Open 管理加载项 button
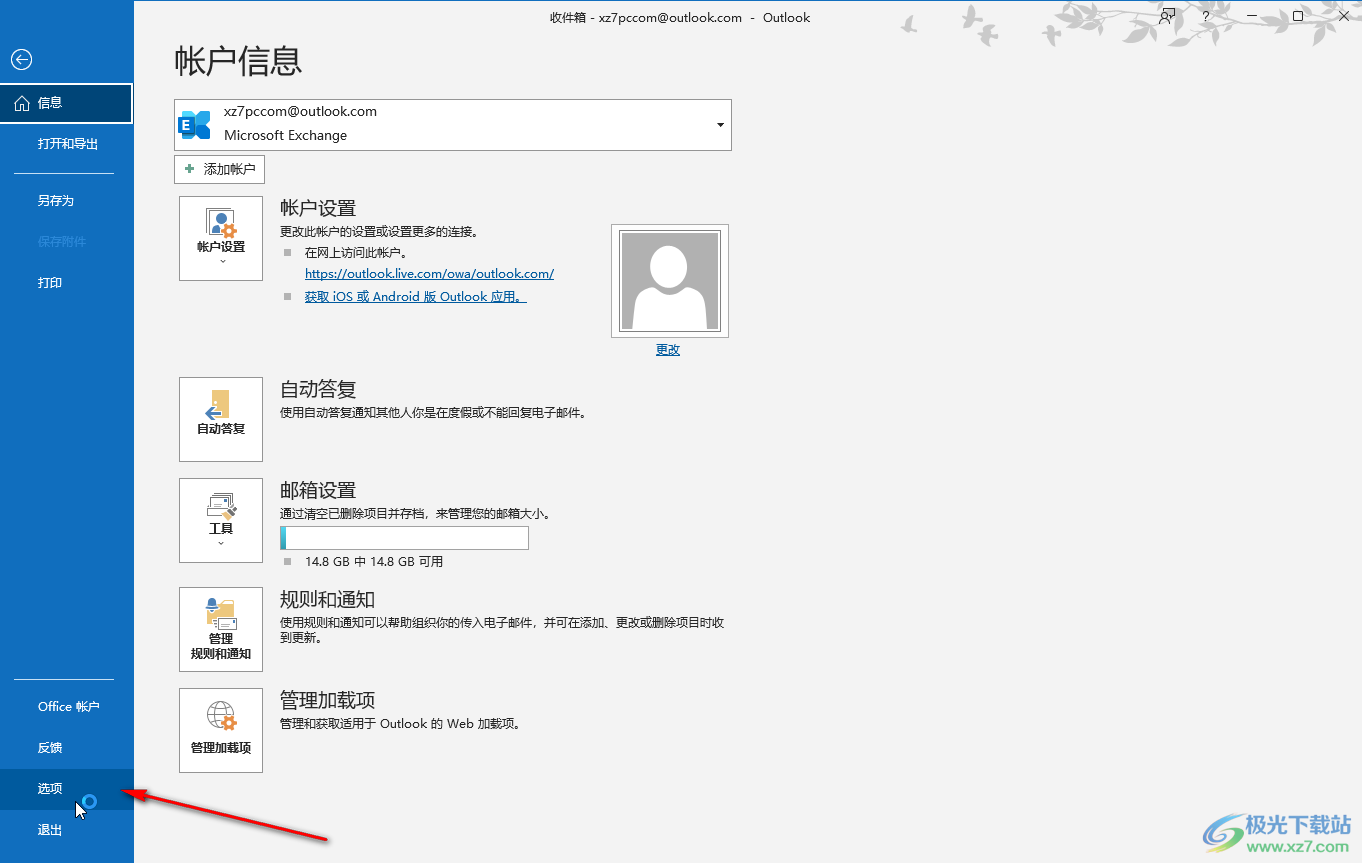 221,730
